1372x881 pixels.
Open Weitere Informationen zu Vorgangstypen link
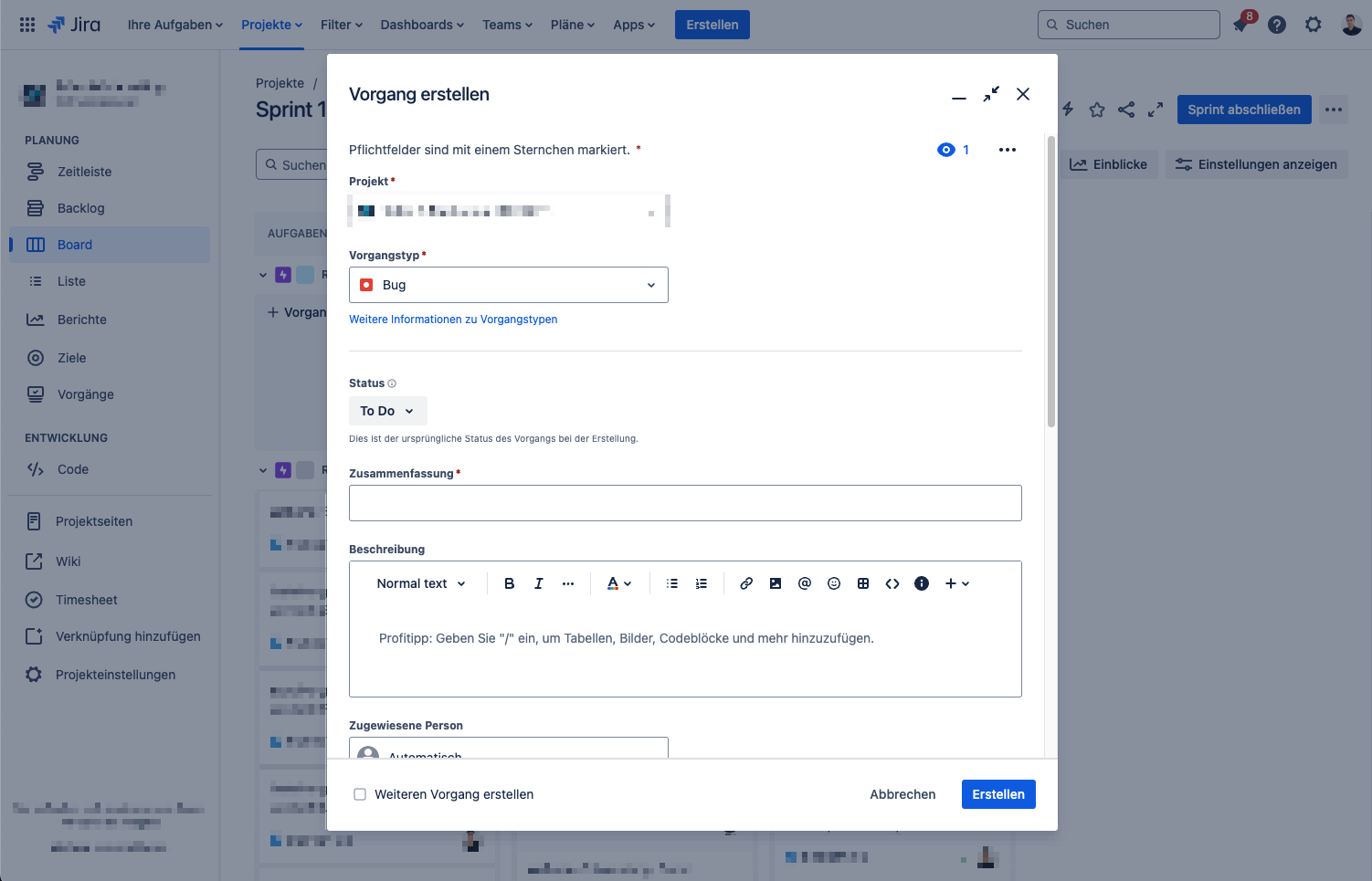(453, 320)
